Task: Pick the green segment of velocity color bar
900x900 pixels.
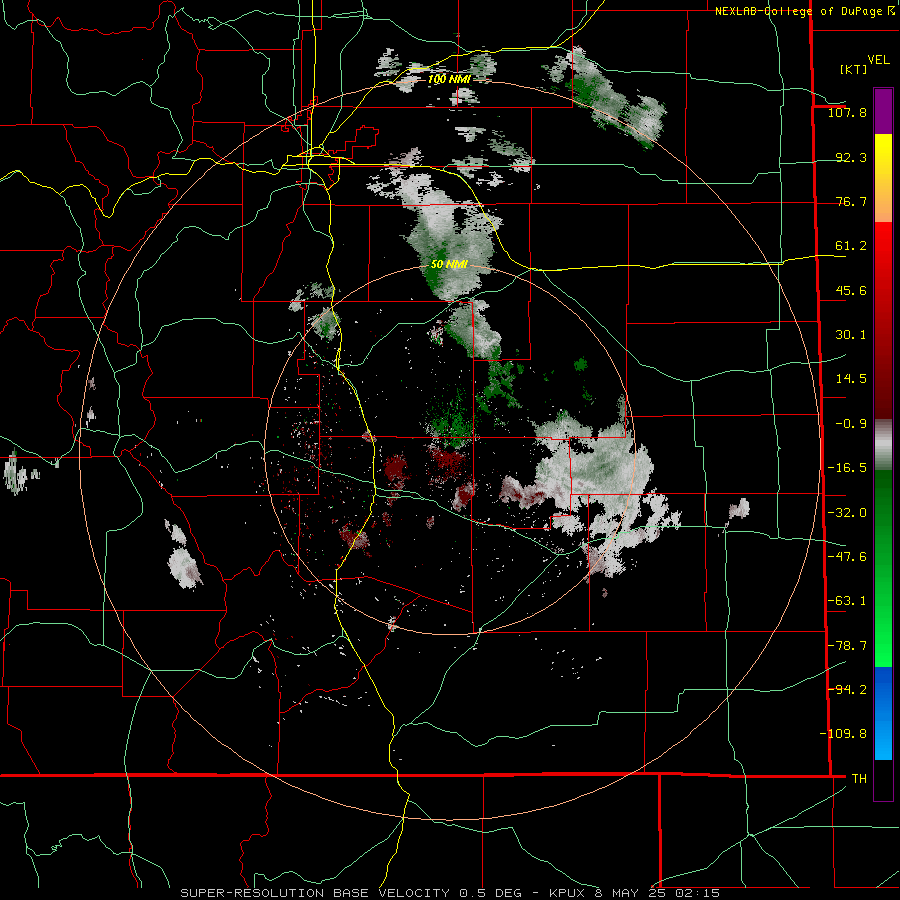Action: pyautogui.click(x=883, y=568)
